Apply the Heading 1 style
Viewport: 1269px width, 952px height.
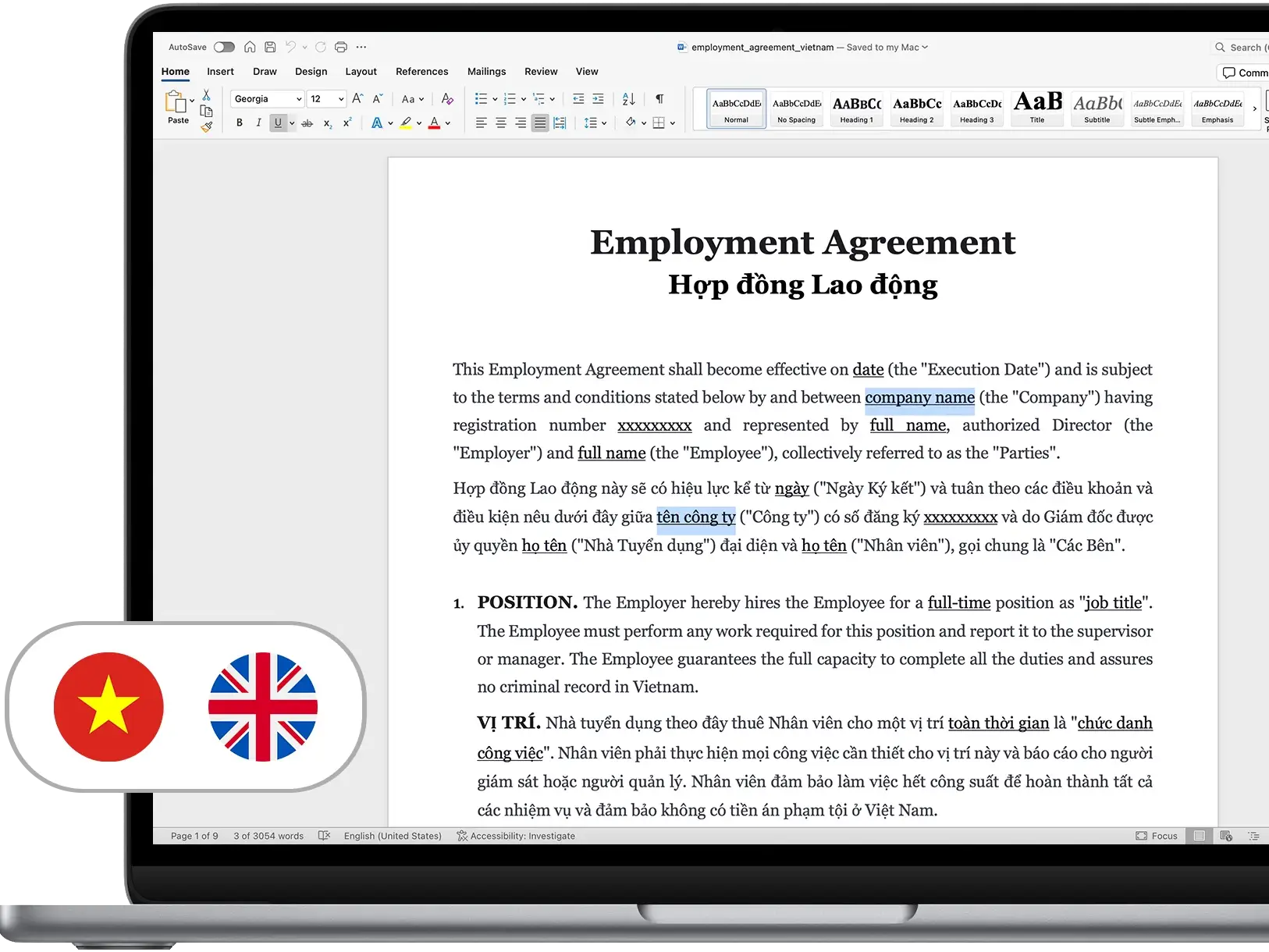click(856, 108)
